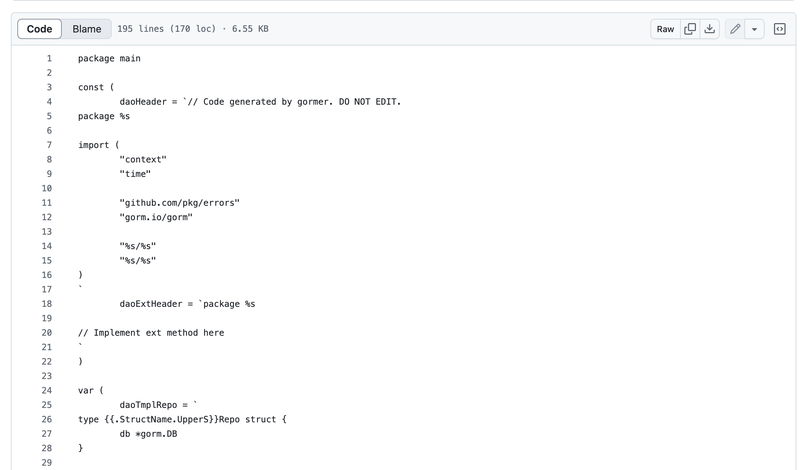Click the 'daoTmplRepo' variable line
Viewport: 800px width, 470px height.
[158, 405]
